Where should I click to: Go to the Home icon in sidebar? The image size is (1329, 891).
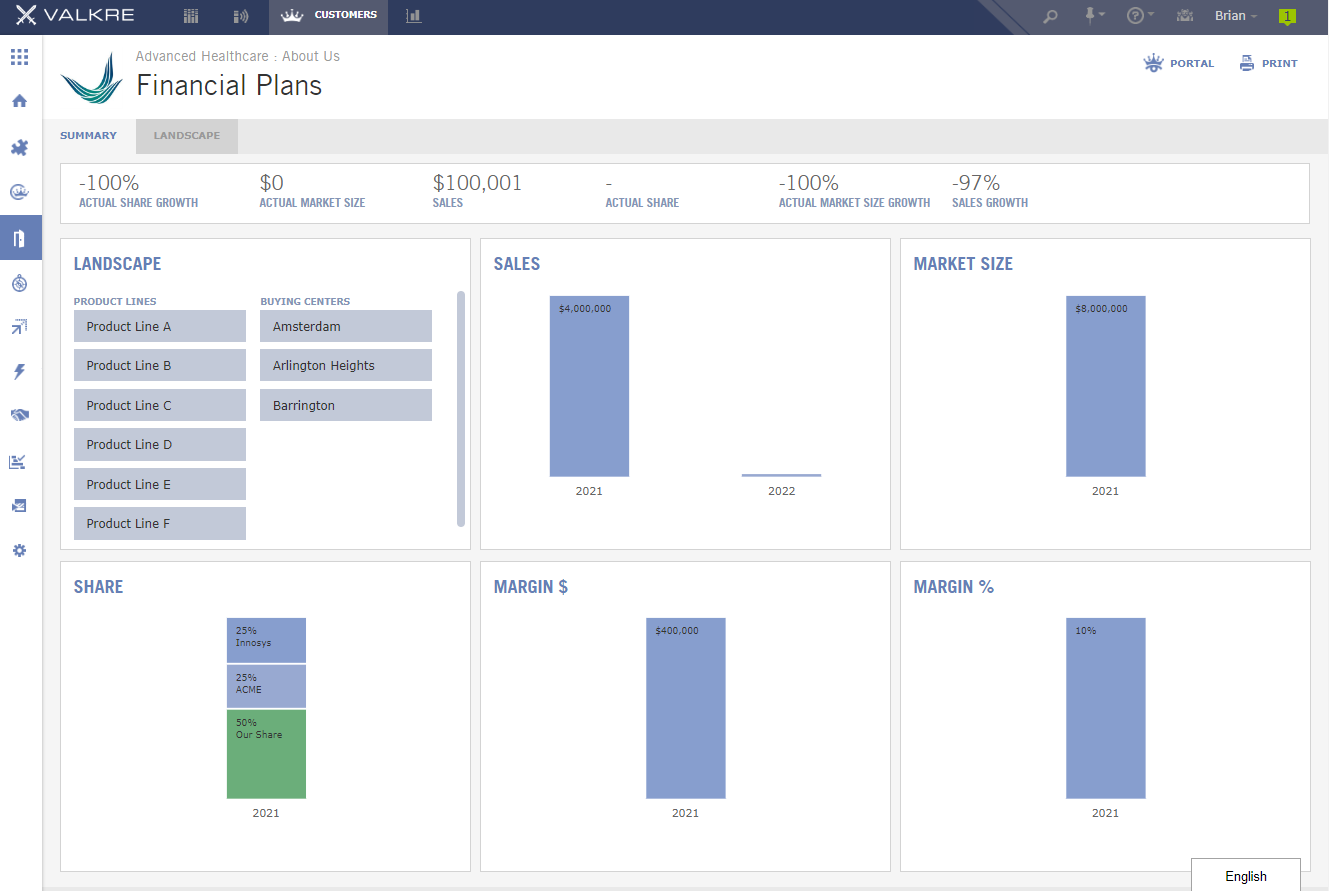(19, 101)
